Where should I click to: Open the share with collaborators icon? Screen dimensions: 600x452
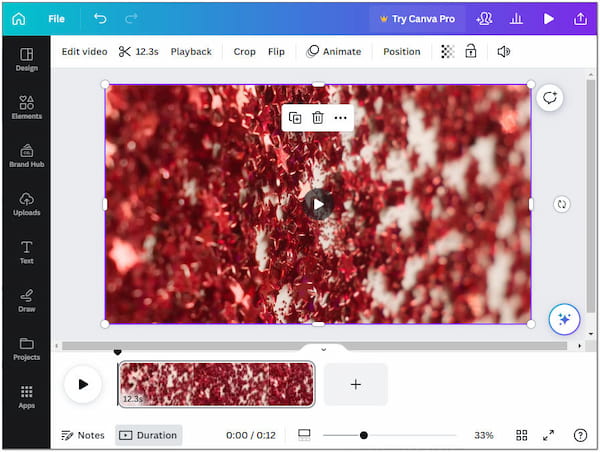point(484,19)
